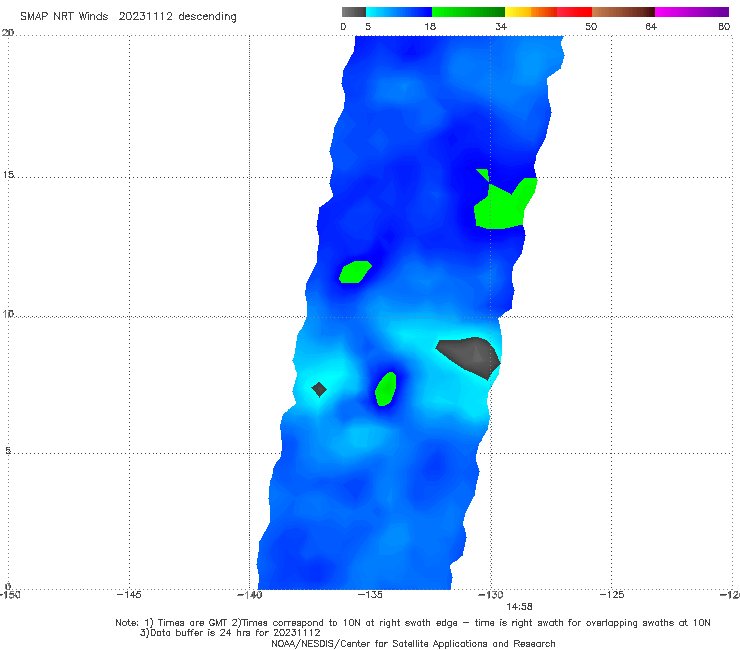740x650 pixels.
Task: Click the colorbar label 34
Action: coord(501,27)
